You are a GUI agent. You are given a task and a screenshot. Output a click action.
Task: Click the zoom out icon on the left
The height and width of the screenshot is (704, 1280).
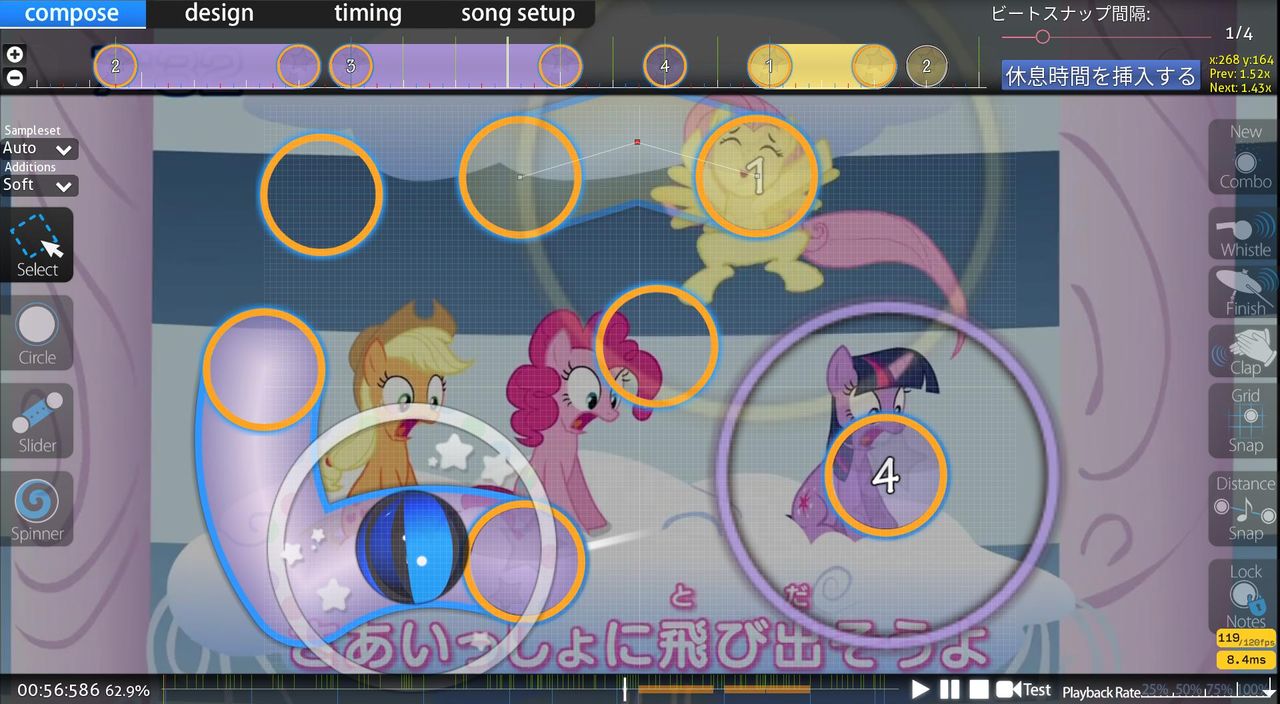click(14, 77)
